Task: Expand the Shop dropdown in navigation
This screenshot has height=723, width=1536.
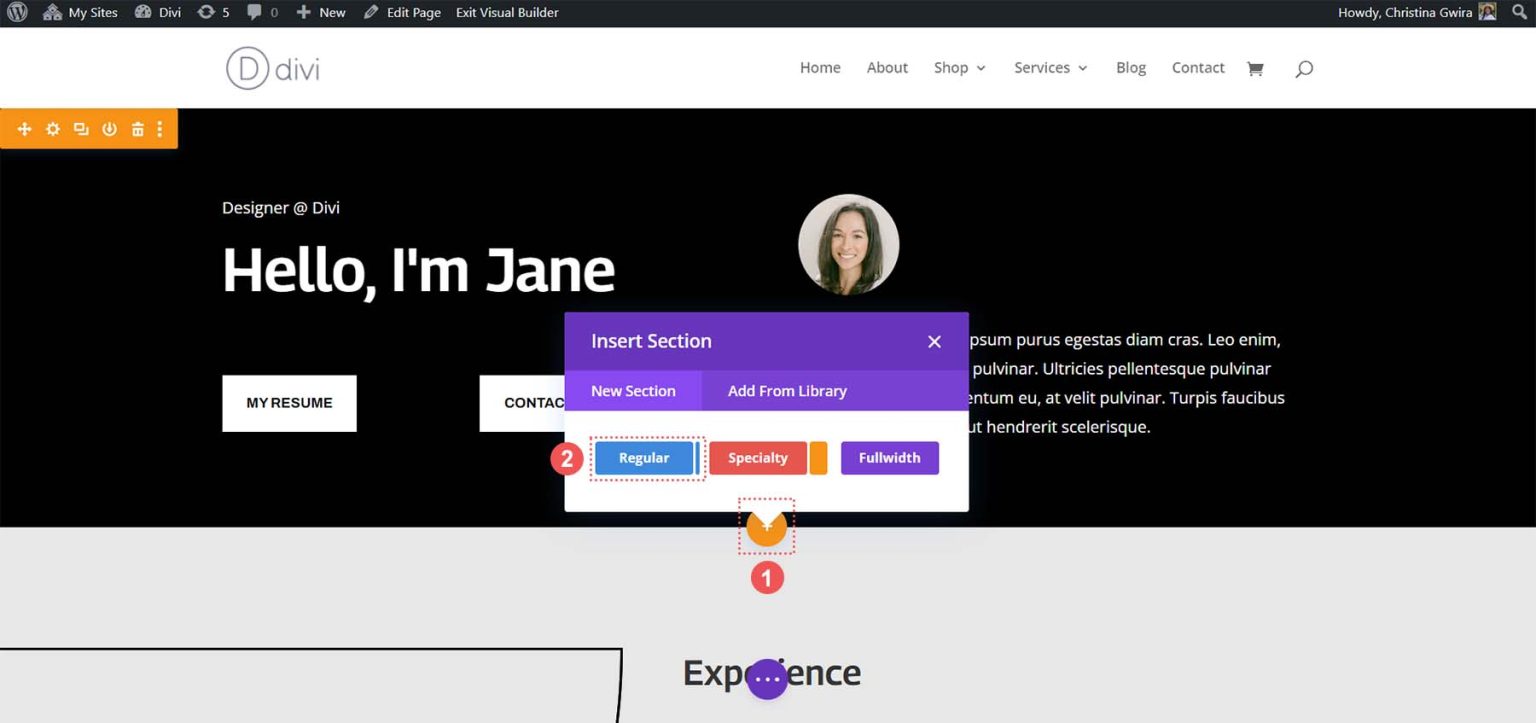Action: click(958, 67)
